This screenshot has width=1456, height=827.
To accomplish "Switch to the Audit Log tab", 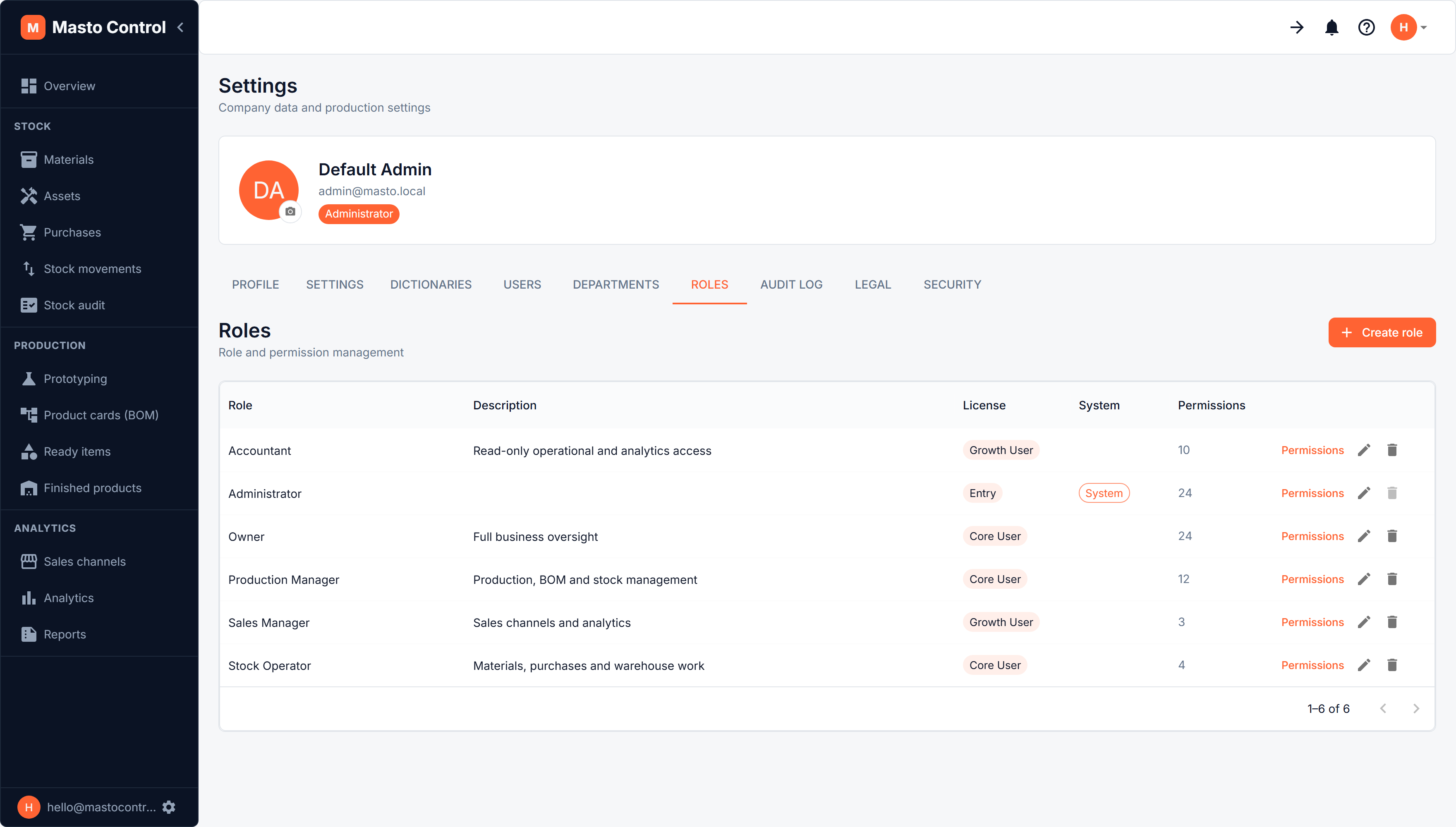I will pyautogui.click(x=791, y=284).
